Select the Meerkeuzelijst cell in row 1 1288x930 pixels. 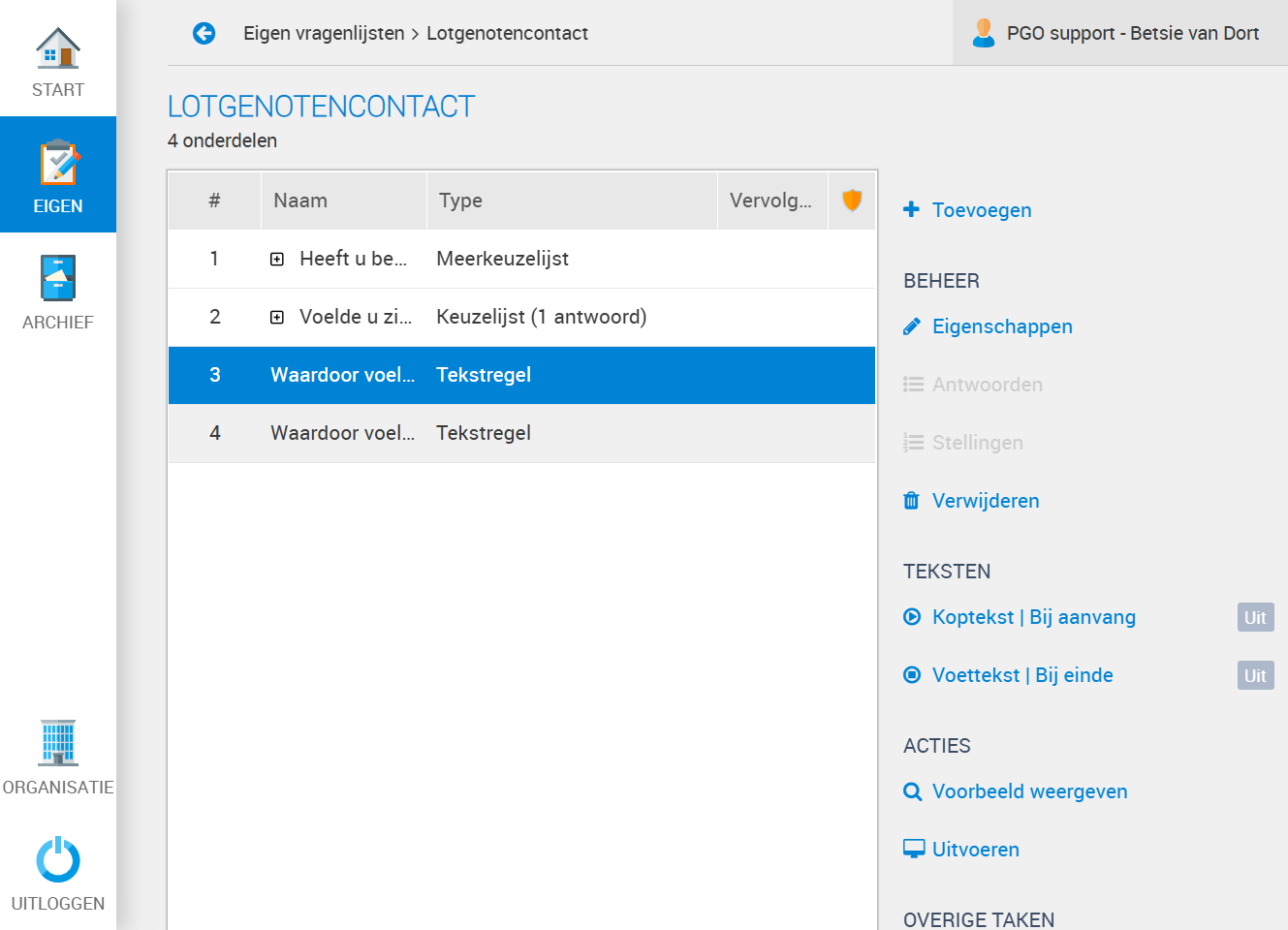pos(502,259)
